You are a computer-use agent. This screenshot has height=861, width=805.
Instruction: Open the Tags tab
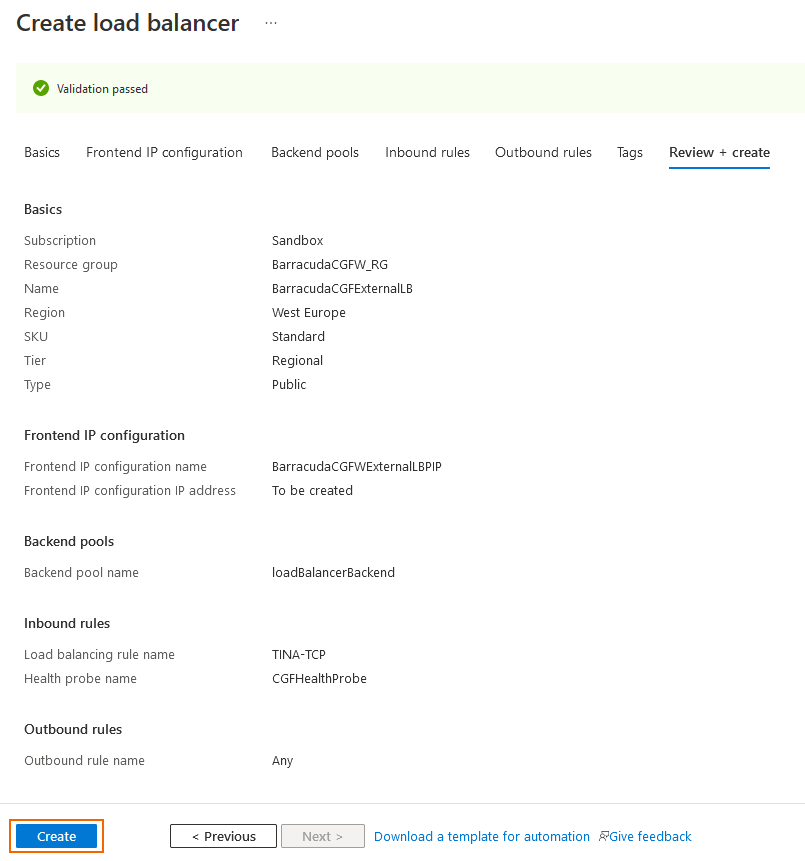[x=629, y=152]
